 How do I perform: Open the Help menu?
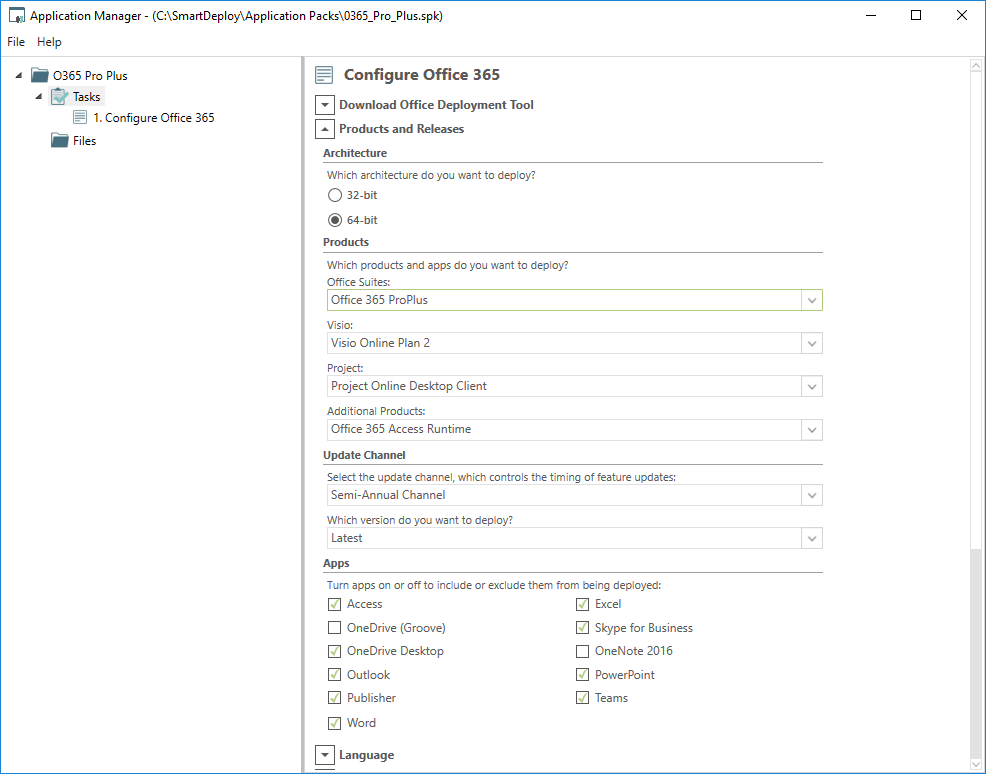pyautogui.click(x=49, y=42)
